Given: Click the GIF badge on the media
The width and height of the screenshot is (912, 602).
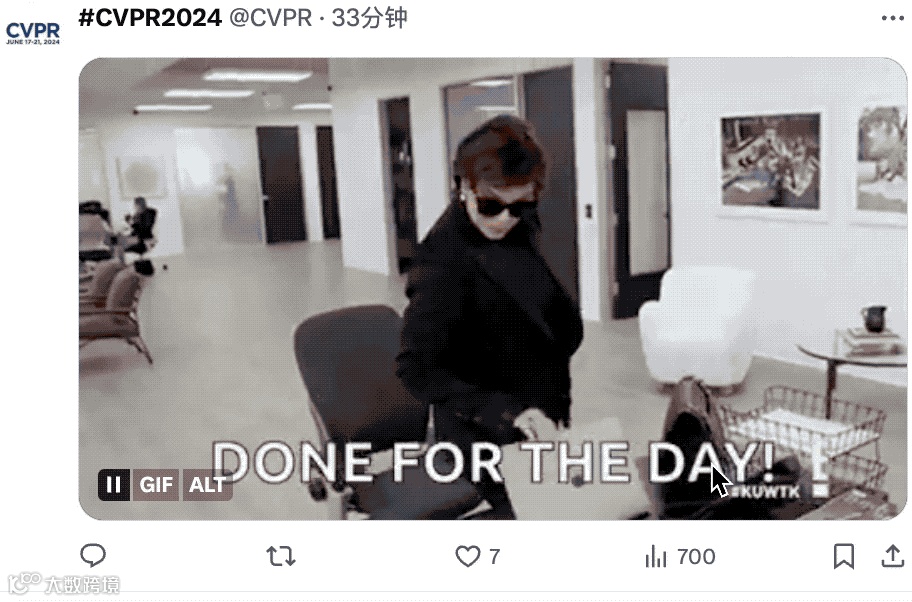Looking at the screenshot, I should pyautogui.click(x=156, y=485).
